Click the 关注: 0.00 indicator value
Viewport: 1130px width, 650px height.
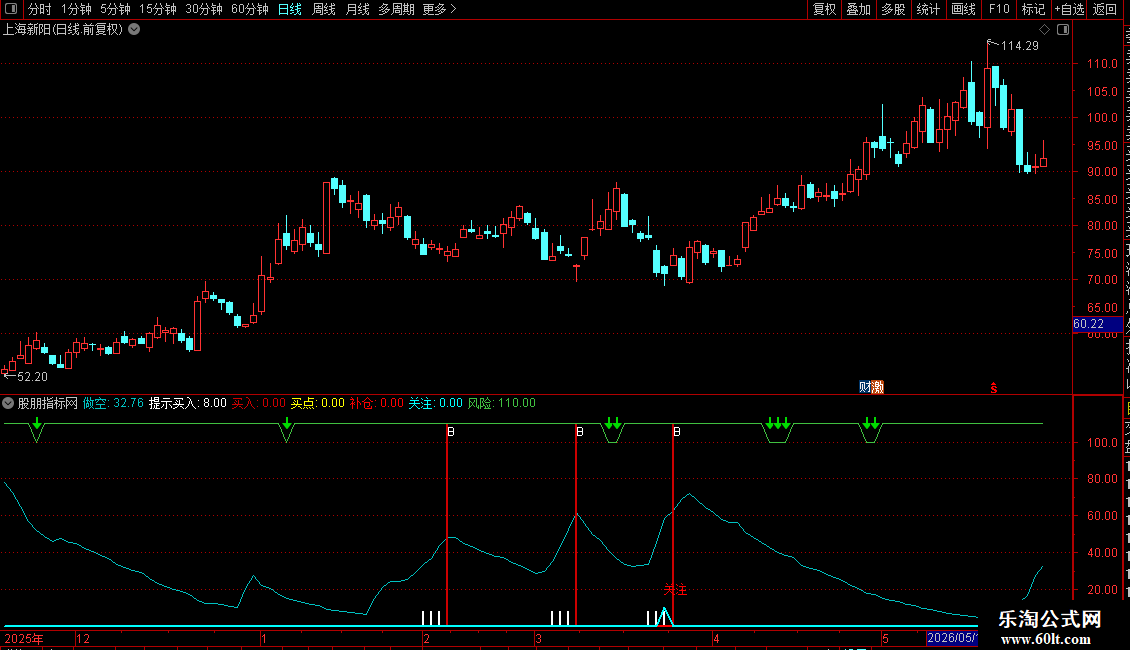click(435, 403)
